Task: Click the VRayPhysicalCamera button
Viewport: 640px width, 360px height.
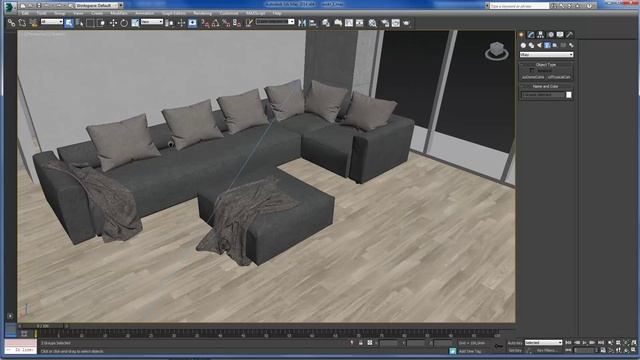Action: (559, 77)
